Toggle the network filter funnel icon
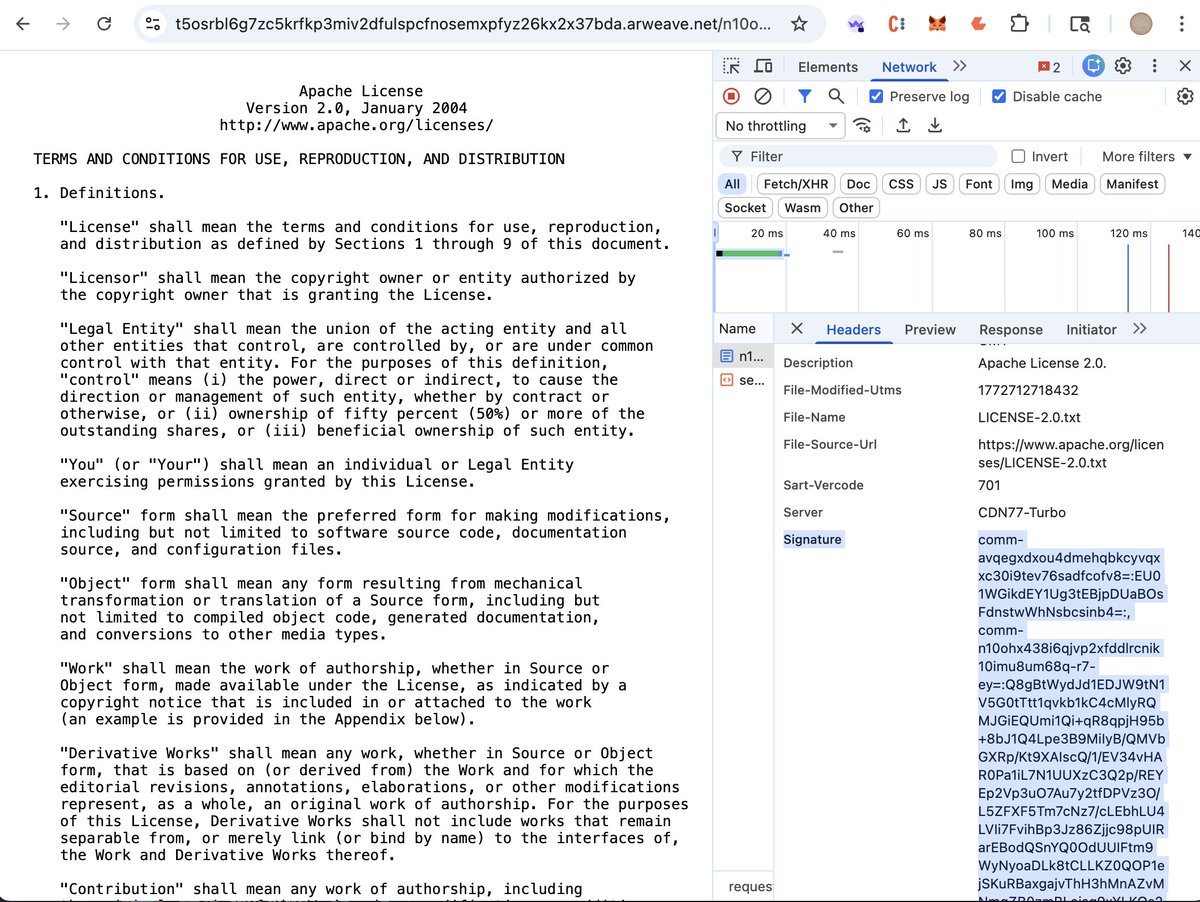1200x902 pixels. [x=804, y=96]
